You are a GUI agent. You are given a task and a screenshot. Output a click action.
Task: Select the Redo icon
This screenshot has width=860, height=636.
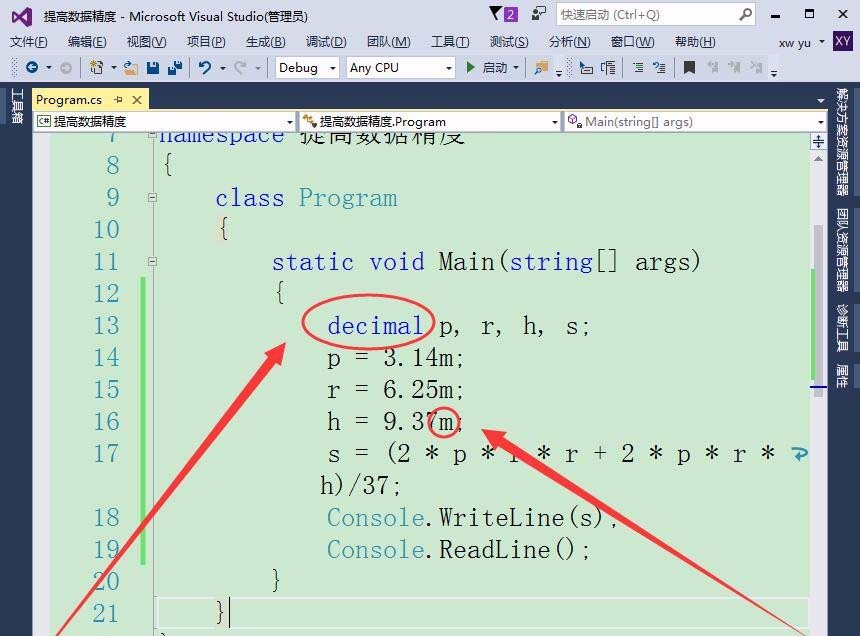[x=240, y=67]
